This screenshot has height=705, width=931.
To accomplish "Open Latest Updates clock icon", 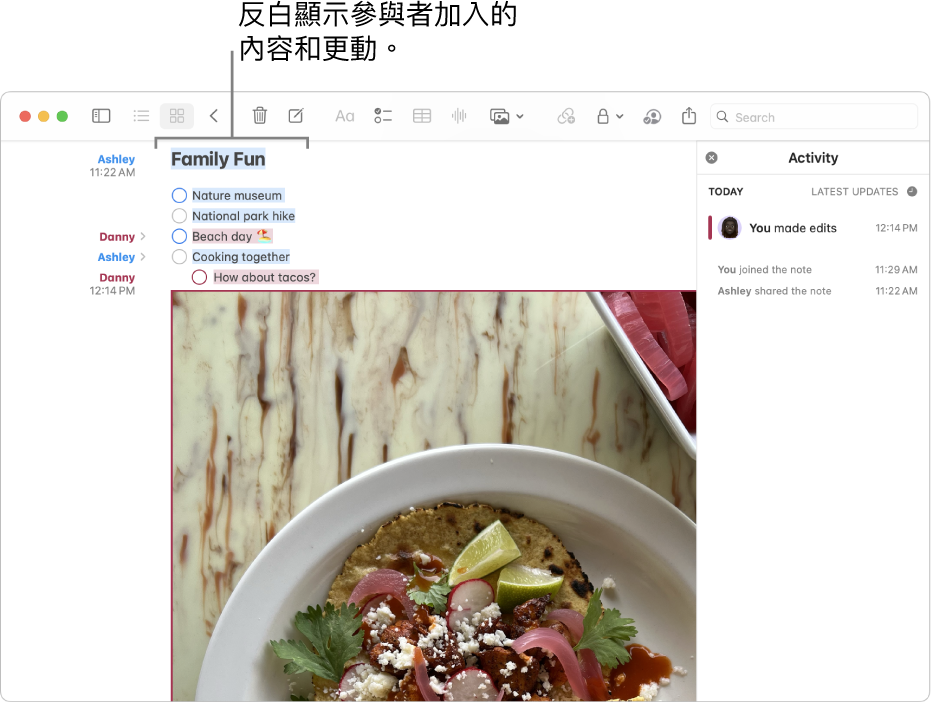I will [x=912, y=191].
